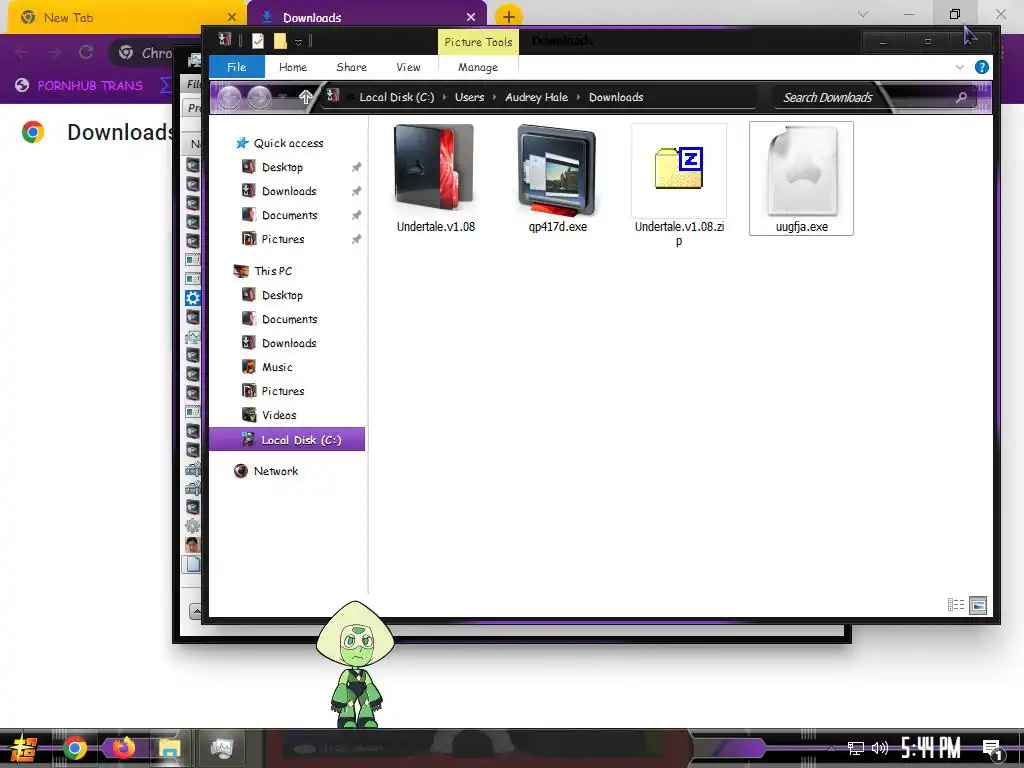The image size is (1024, 768).
Task: Expand breadcrumb arrow after Users
Action: (x=494, y=97)
